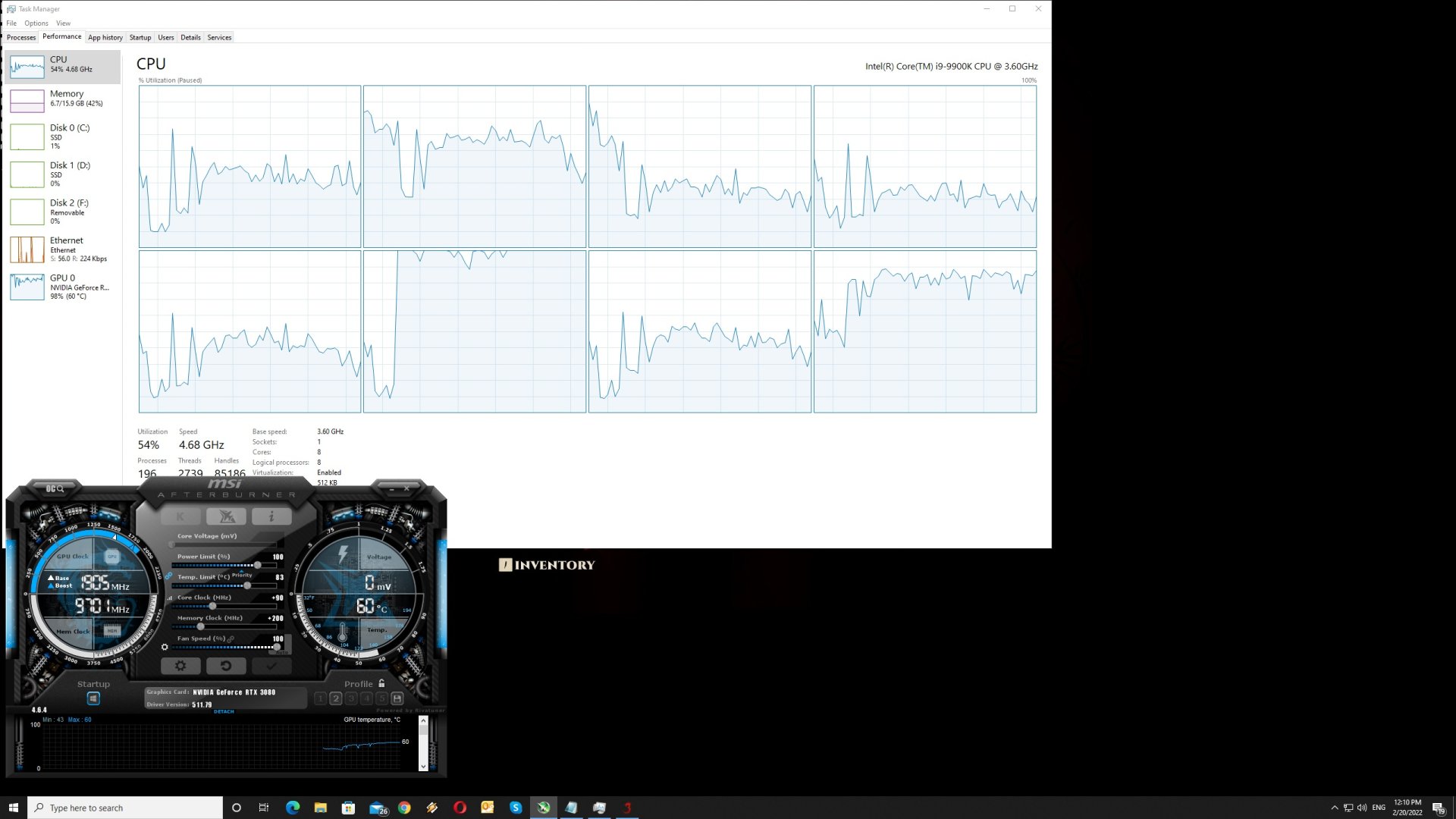Image resolution: width=1456 pixels, height=819 pixels.
Task: Click fan speed settings gear icon
Action: (x=165, y=647)
